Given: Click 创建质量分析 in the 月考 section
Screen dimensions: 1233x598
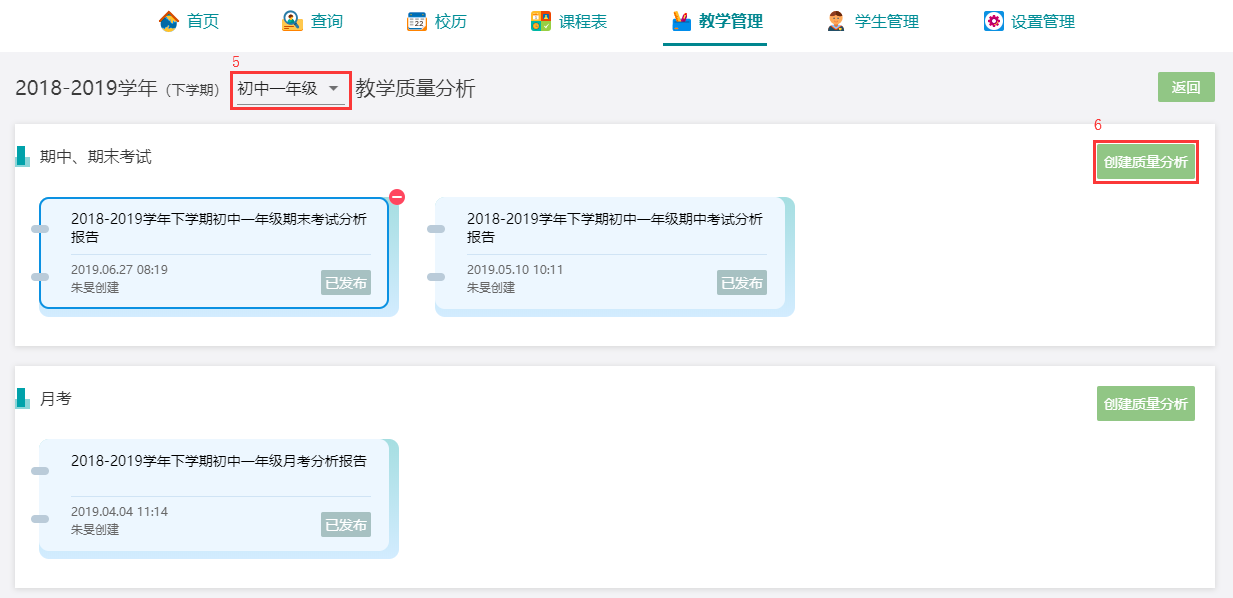Looking at the screenshot, I should (1146, 404).
